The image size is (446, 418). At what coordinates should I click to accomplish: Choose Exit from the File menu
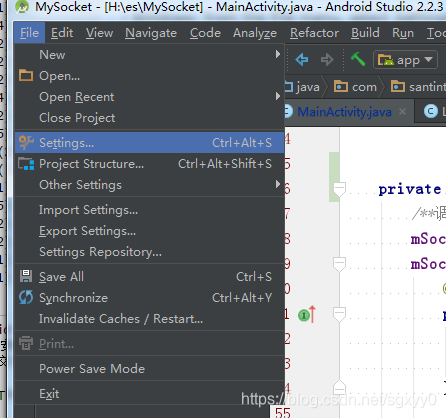point(149,394)
